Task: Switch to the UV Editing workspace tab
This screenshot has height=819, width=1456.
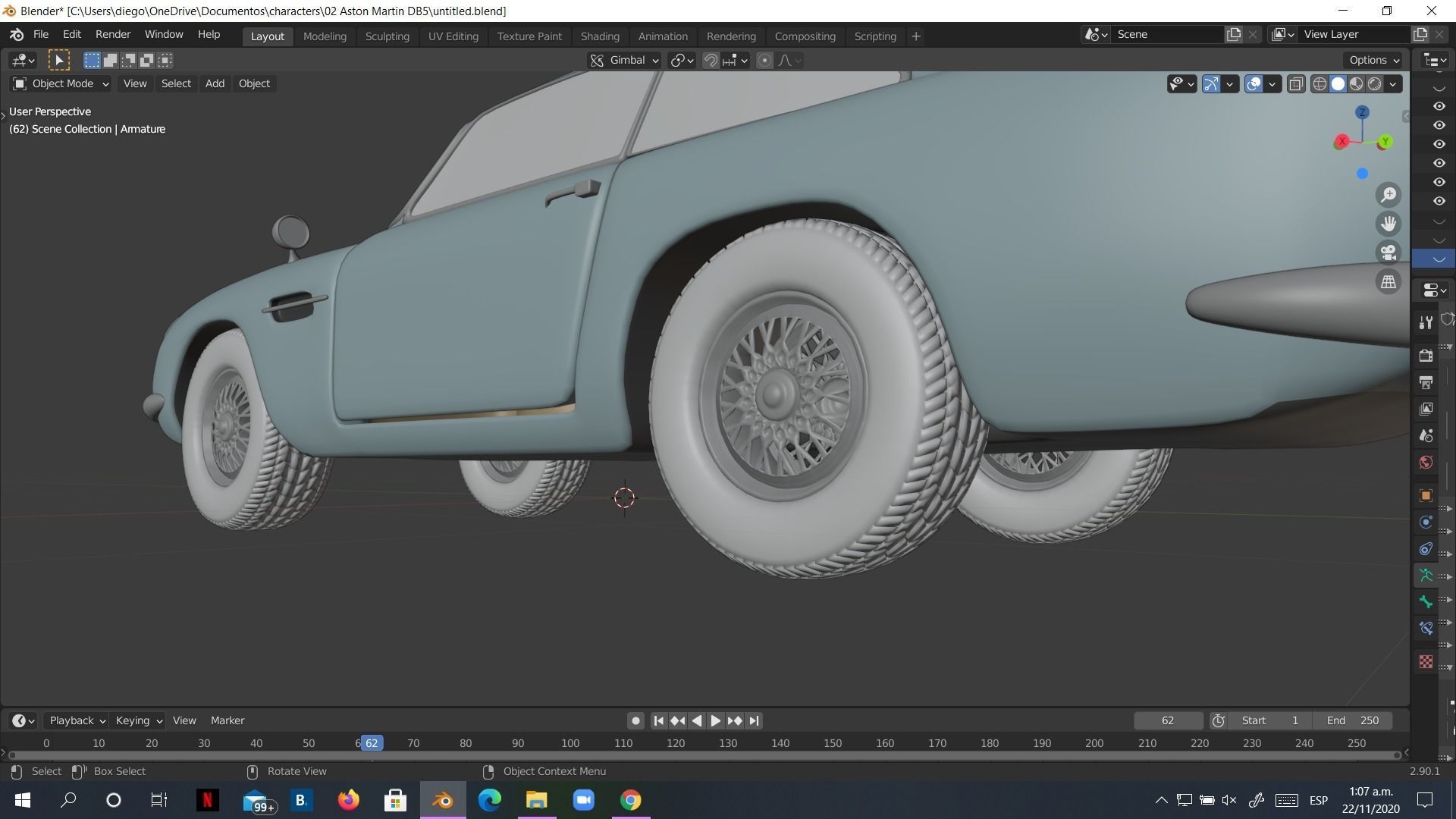Action: point(453,36)
